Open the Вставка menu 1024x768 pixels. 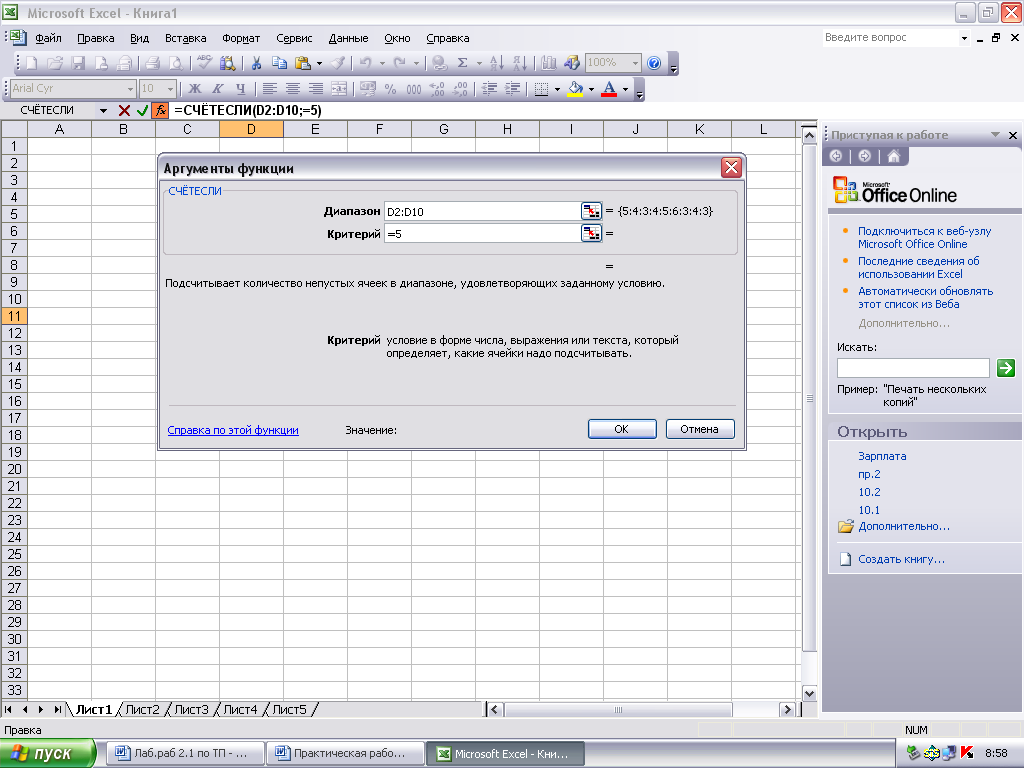pos(185,38)
